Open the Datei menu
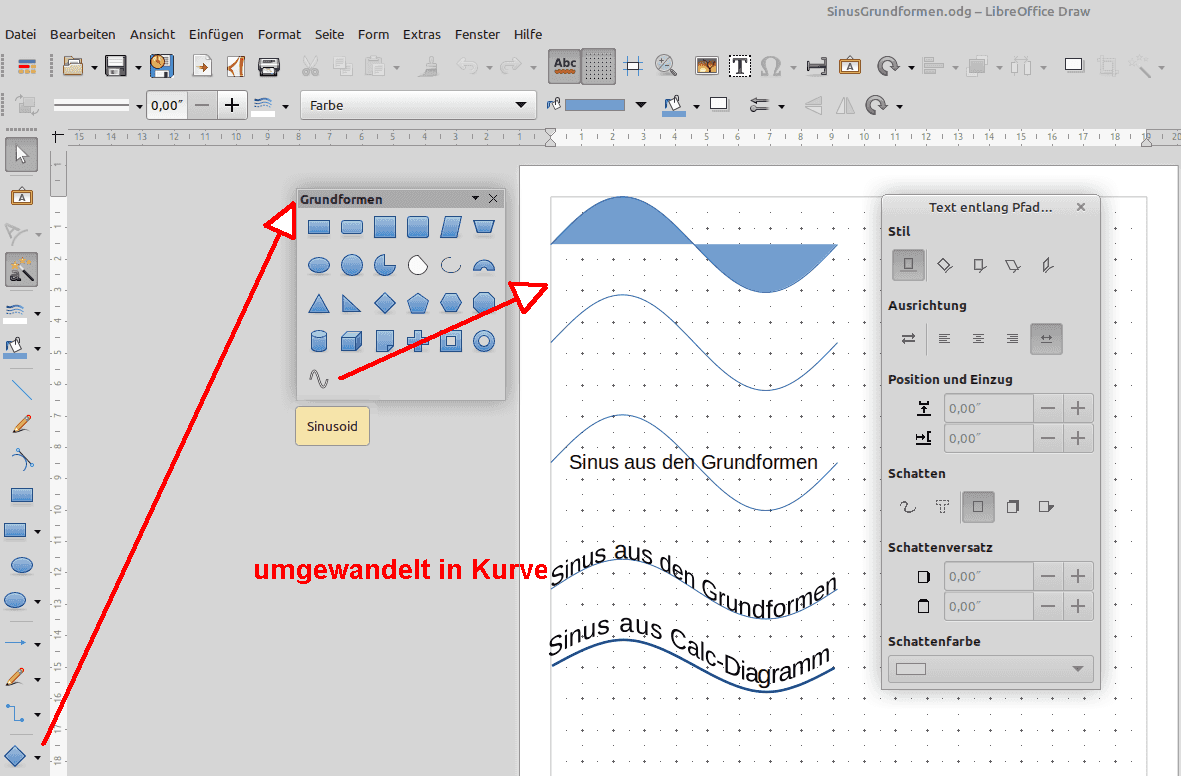 click(20, 35)
